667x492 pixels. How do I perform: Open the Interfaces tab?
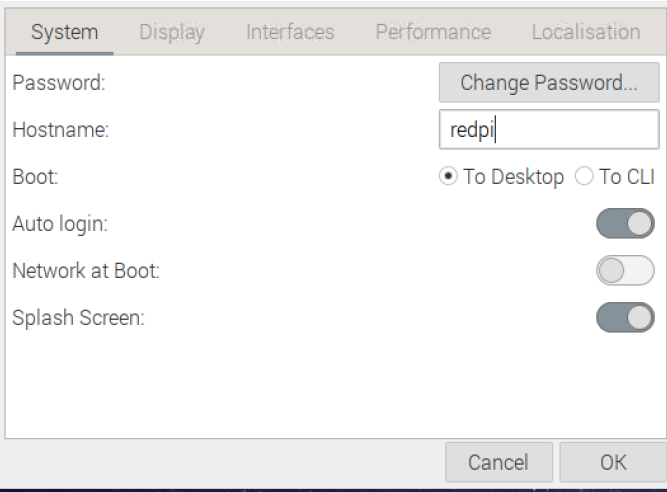tap(290, 32)
